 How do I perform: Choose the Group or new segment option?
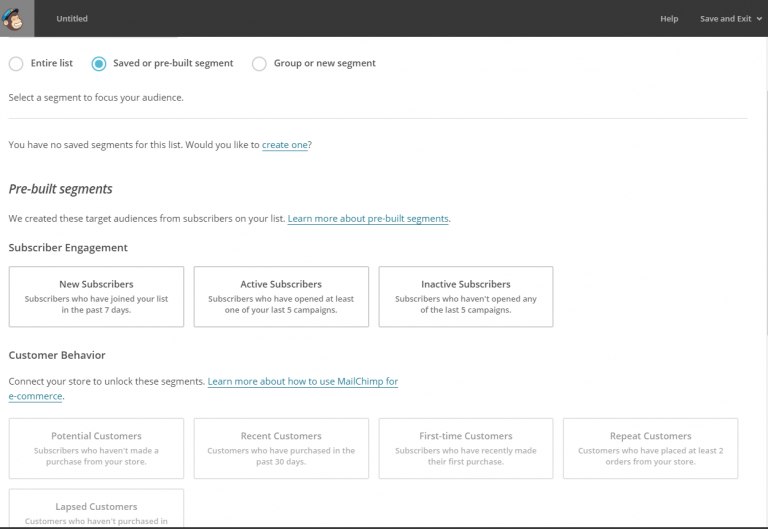tap(259, 63)
